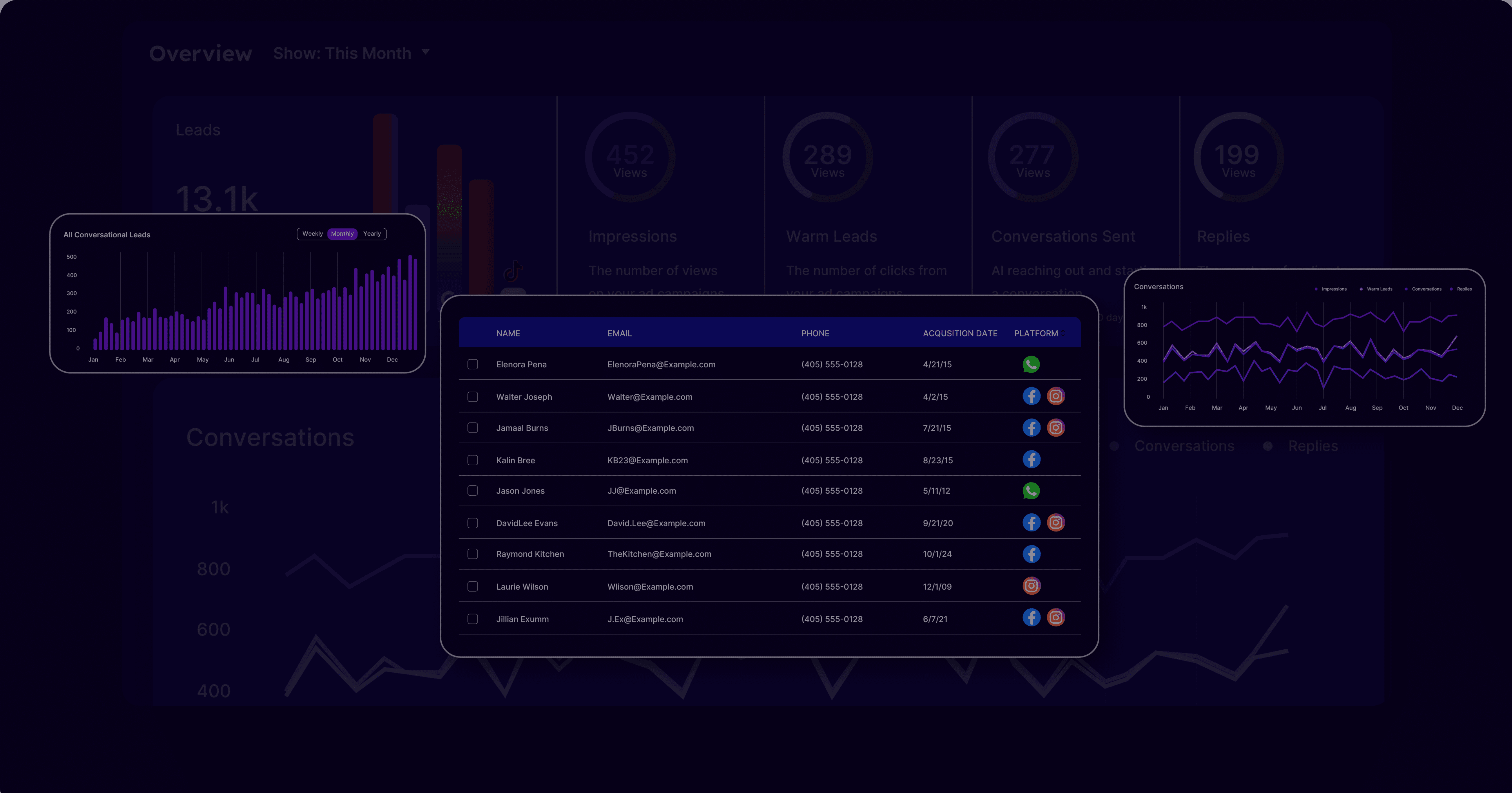Click Facebook icon in Kalin Bree row

click(1031, 459)
